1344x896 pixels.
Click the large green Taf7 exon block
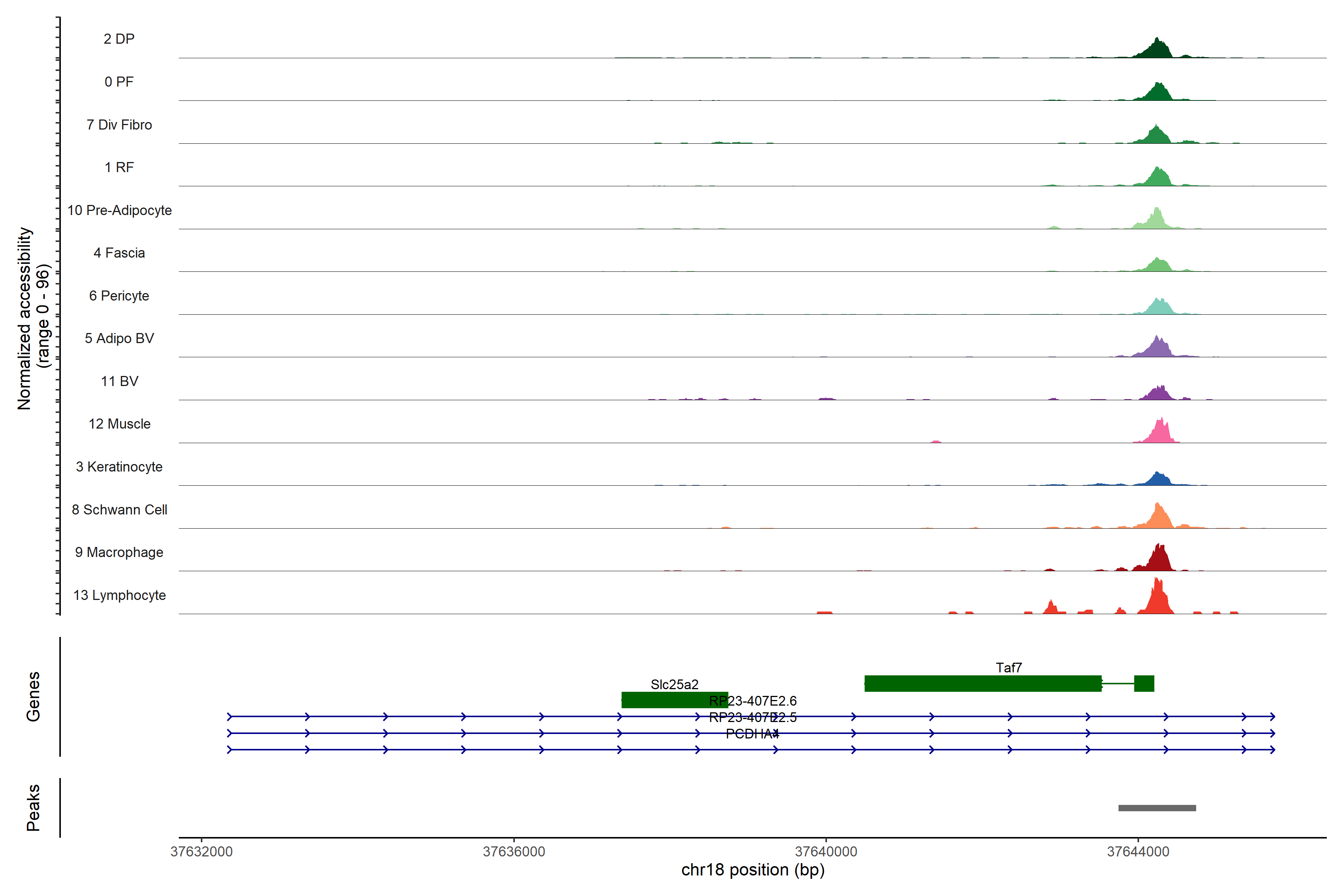click(982, 684)
